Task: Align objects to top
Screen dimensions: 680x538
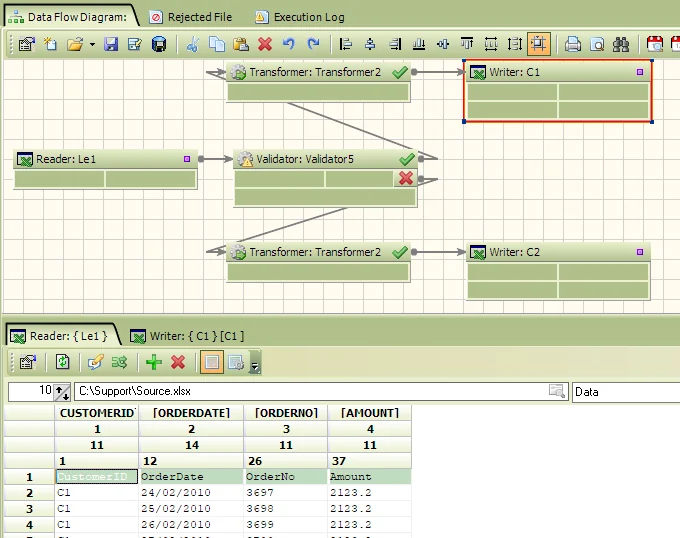Action: (467, 44)
